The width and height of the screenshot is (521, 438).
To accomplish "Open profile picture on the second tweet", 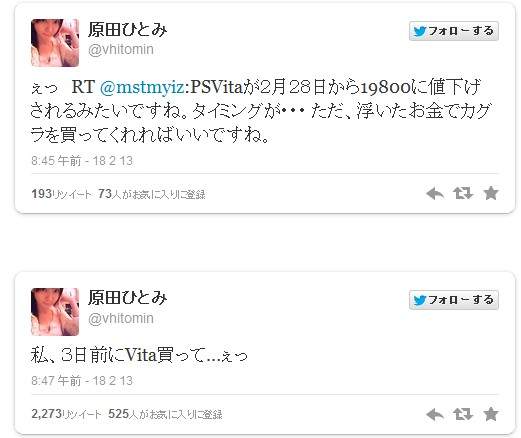I will (55, 312).
